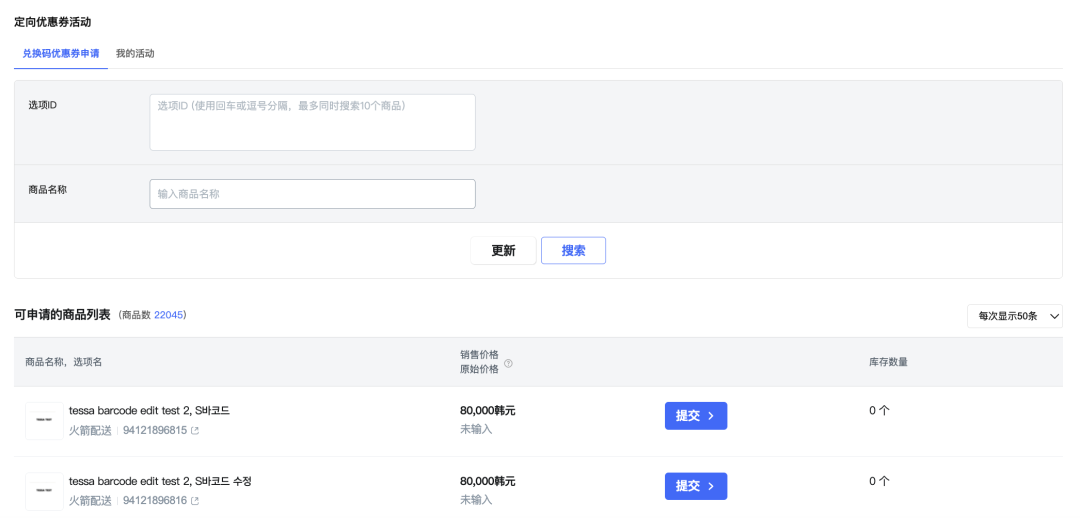Viewport: 1080px width, 518px height.
Task: Click the 库存数量 column header
Action: click(x=888, y=362)
